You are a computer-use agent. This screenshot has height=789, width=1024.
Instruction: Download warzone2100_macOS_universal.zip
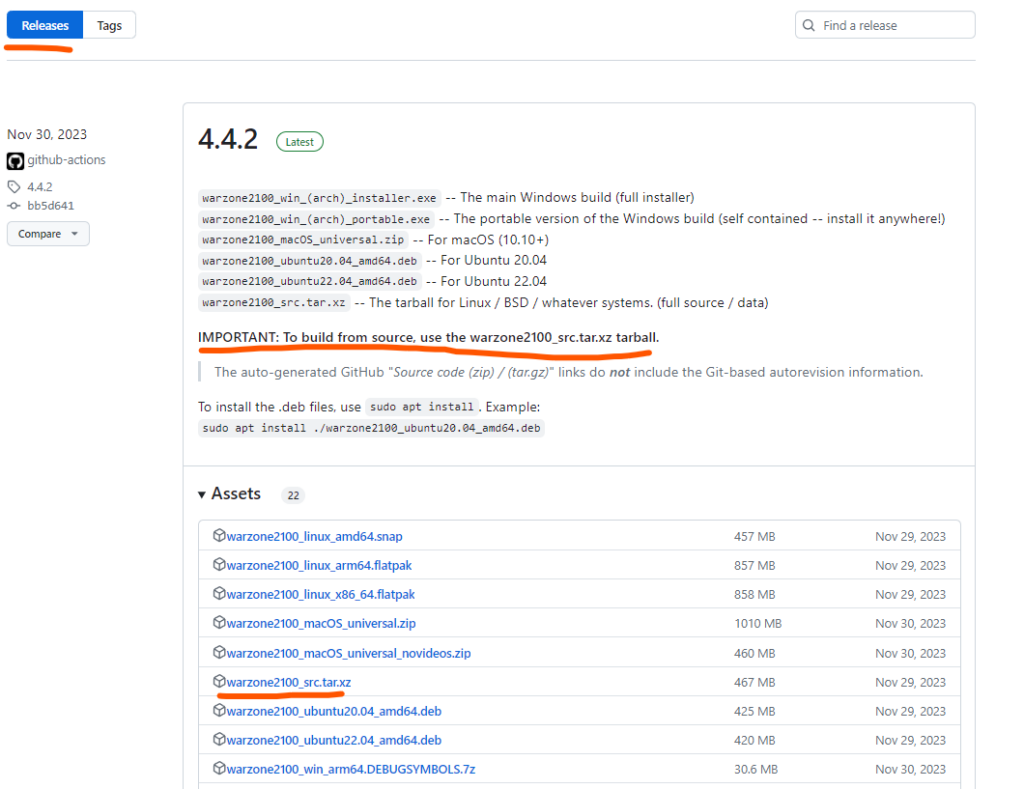(x=321, y=623)
